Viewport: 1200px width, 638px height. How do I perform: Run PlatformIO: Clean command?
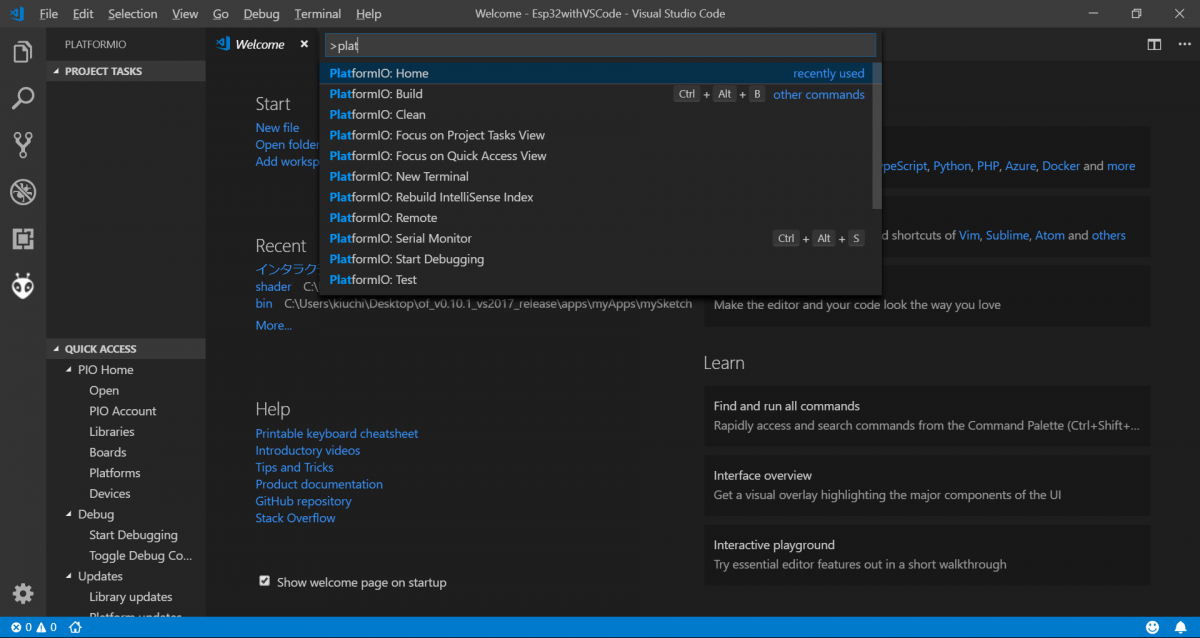(596, 115)
